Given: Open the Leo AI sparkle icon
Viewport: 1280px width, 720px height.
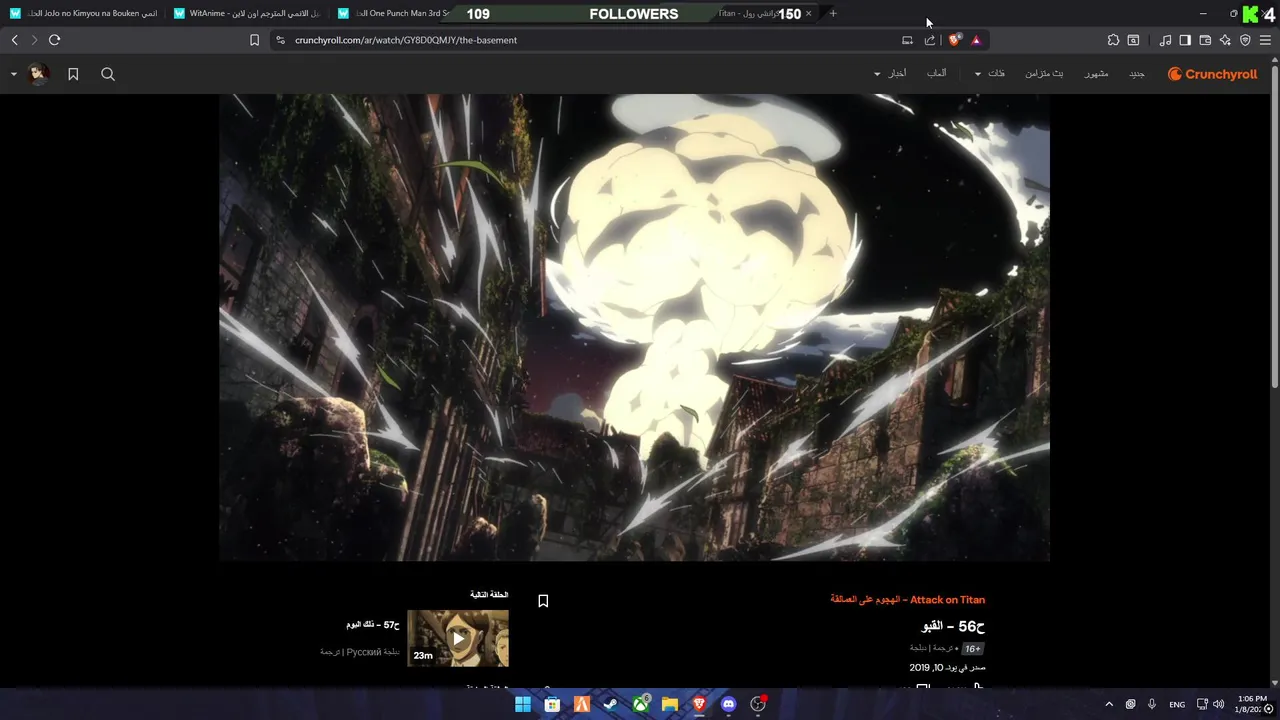Looking at the screenshot, I should (x=1225, y=40).
